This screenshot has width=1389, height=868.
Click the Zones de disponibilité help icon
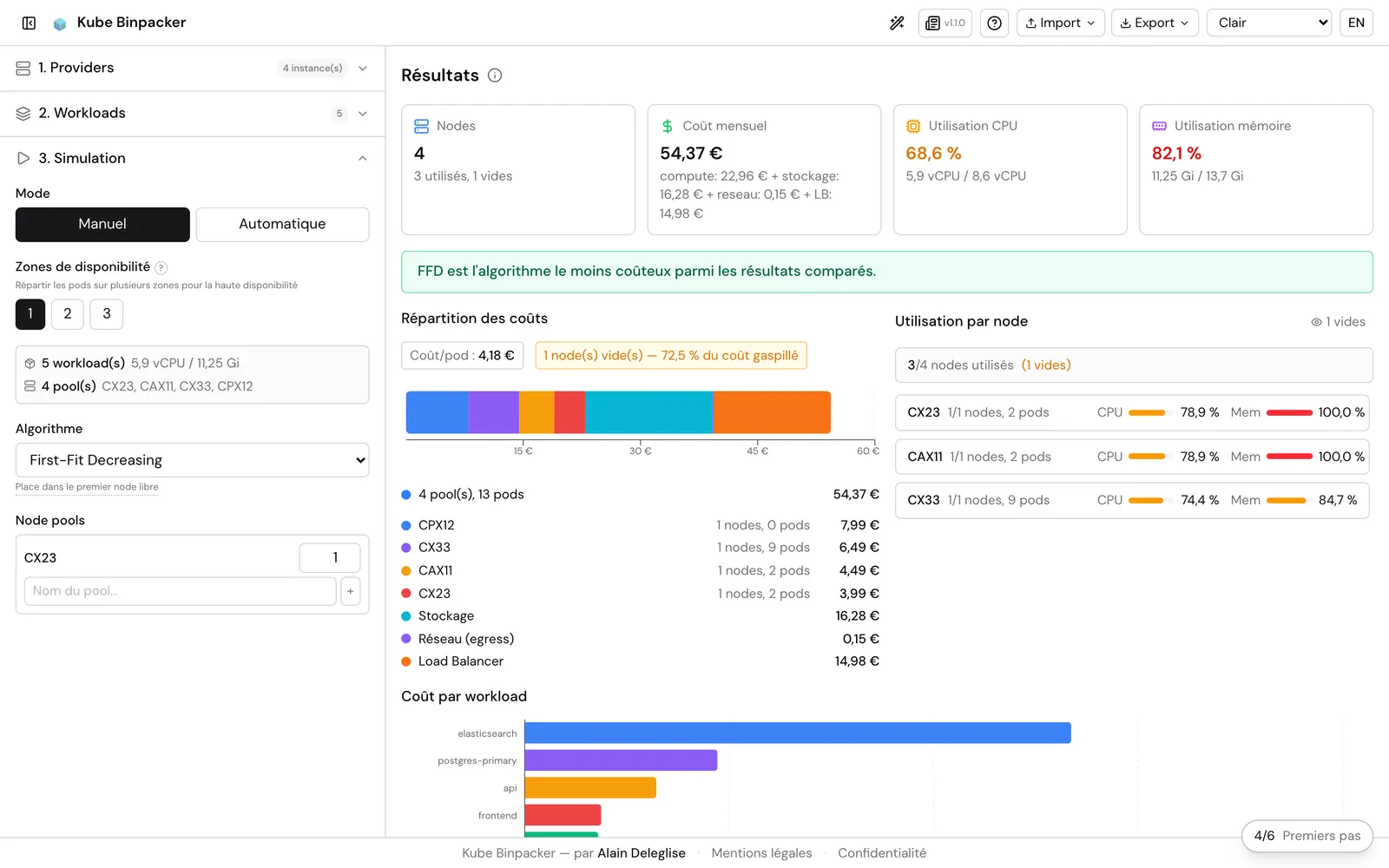pos(161,267)
